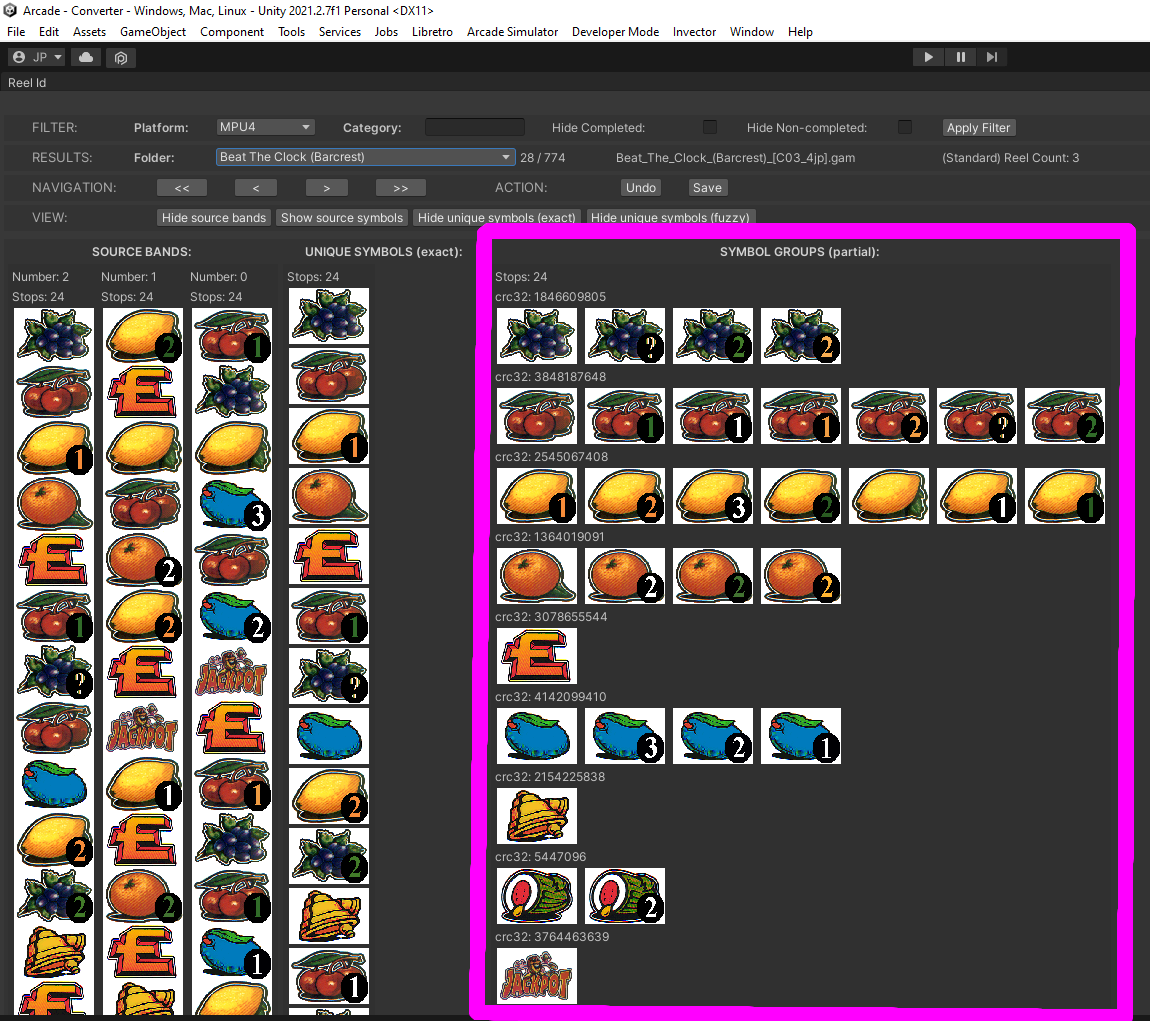Click the Step forward button

[x=991, y=57]
